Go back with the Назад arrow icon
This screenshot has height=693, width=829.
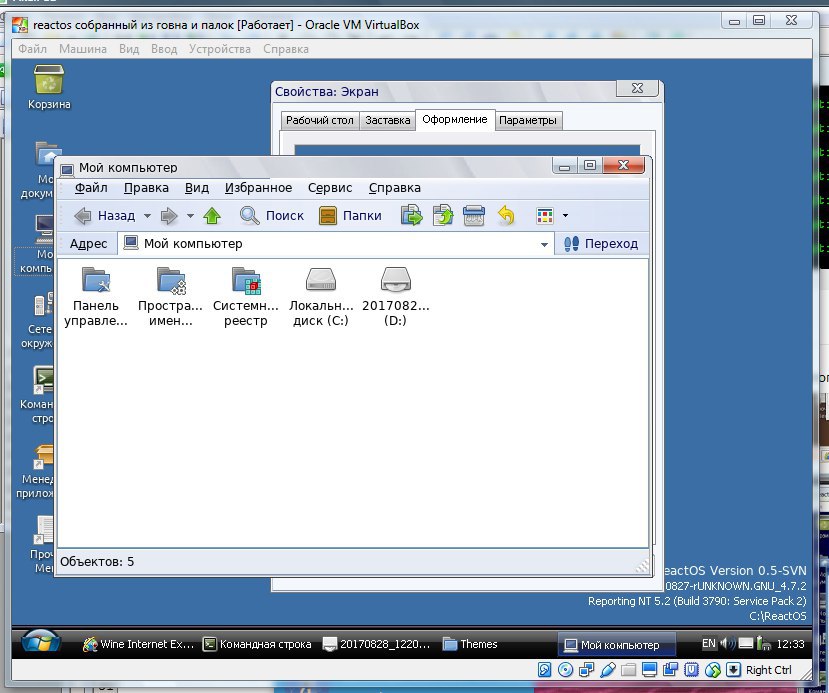coord(82,216)
